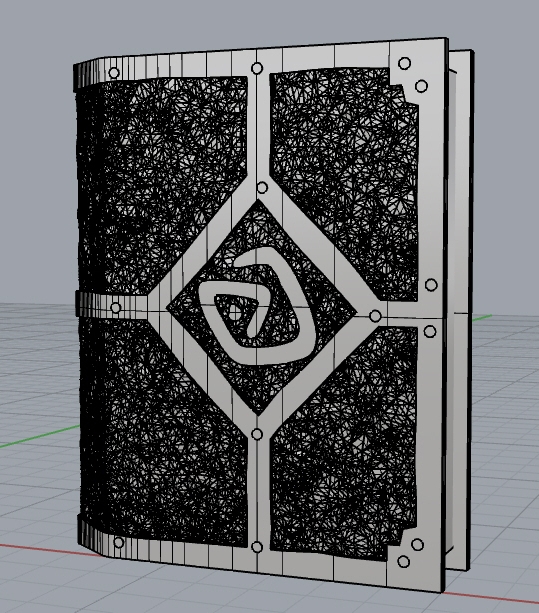Viewport: 539px width, 613px height.
Task: Pick the rivet on the lower-left spine corner
Action: tap(119, 542)
